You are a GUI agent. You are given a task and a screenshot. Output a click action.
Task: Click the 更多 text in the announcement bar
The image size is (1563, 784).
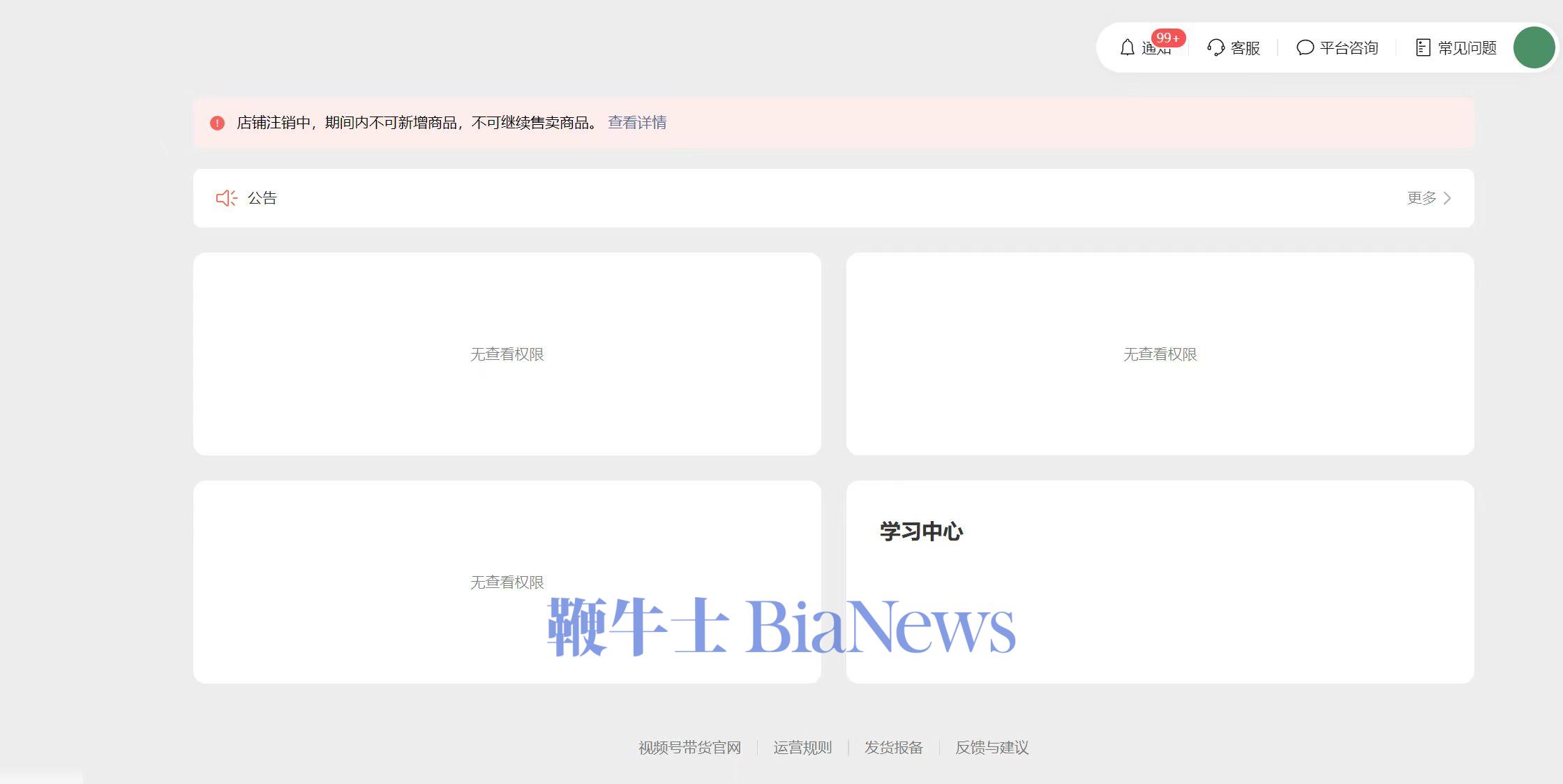1421,198
